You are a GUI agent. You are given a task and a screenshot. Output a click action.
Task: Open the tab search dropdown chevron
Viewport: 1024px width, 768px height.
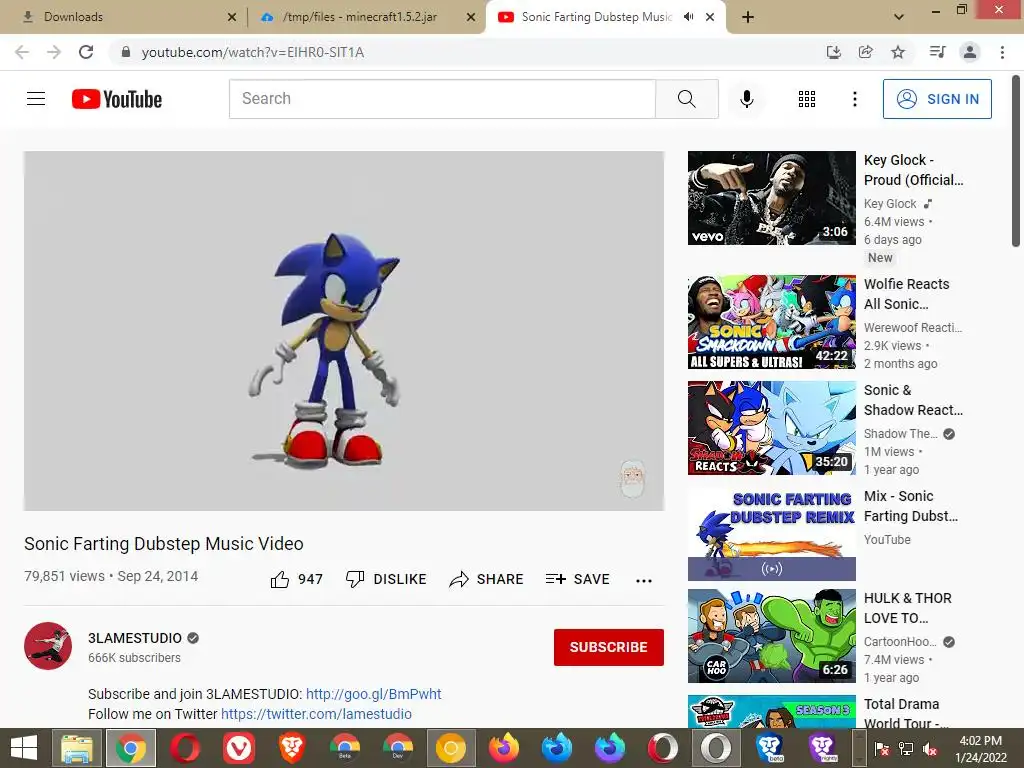899,17
